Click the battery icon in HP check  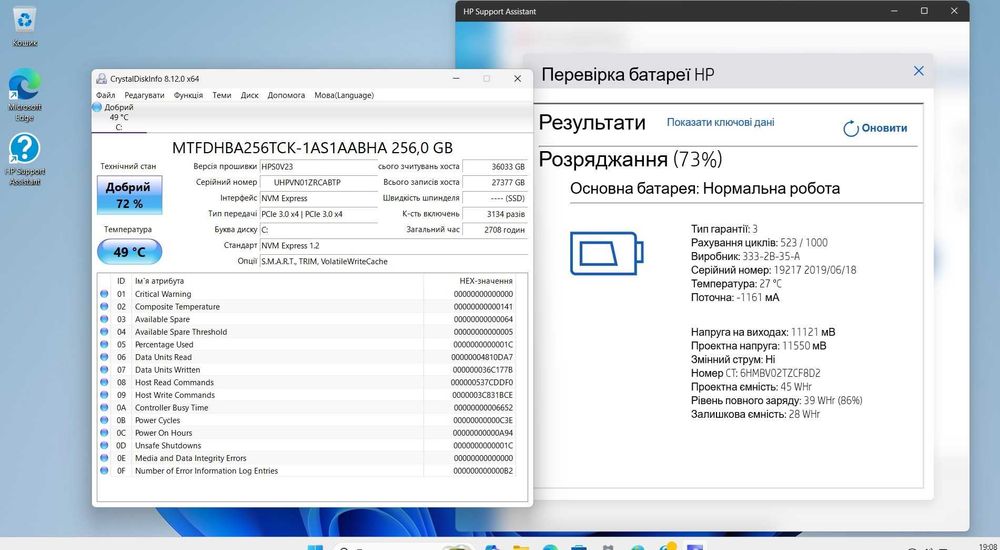pos(607,253)
